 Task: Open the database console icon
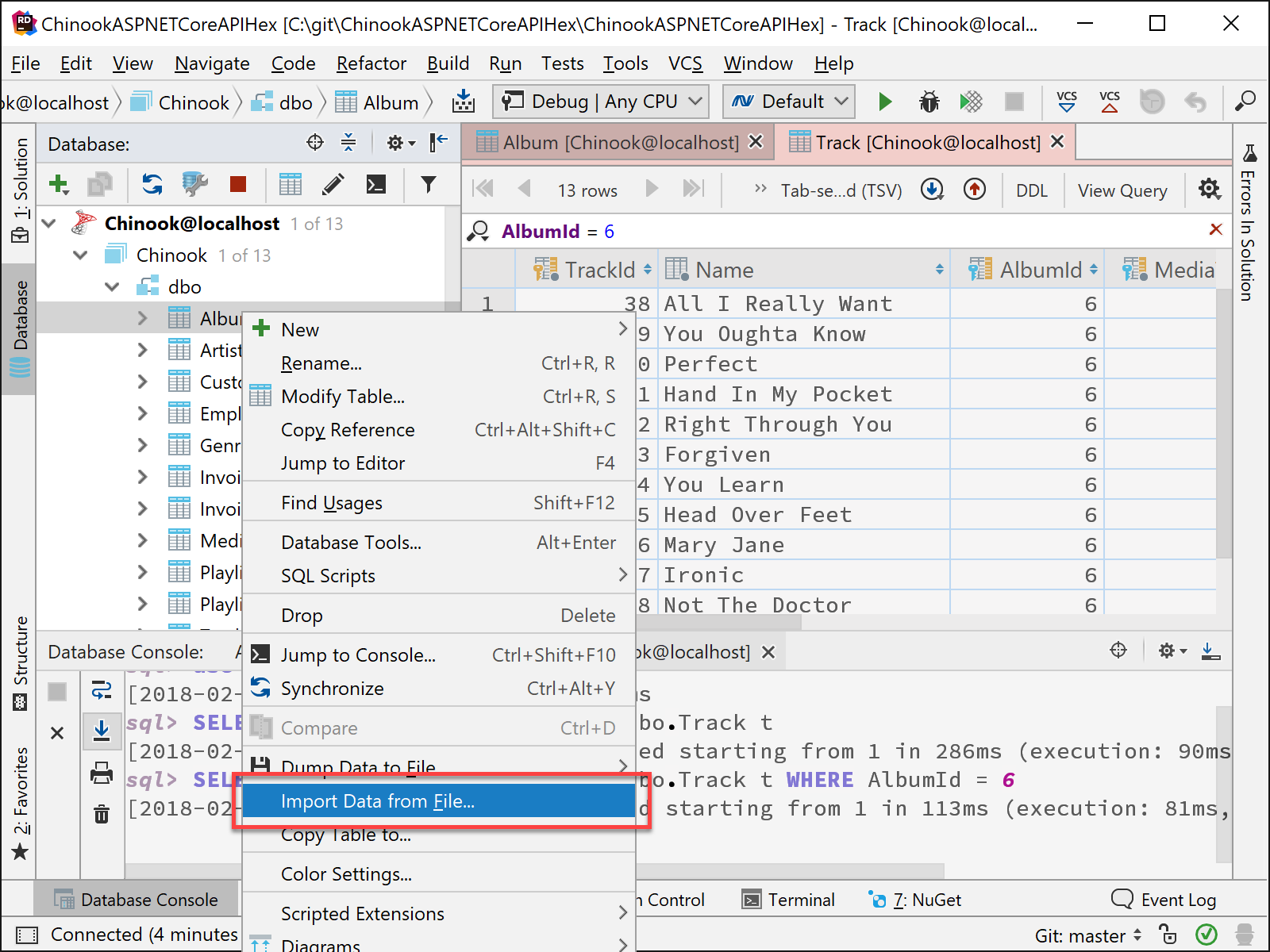click(376, 185)
